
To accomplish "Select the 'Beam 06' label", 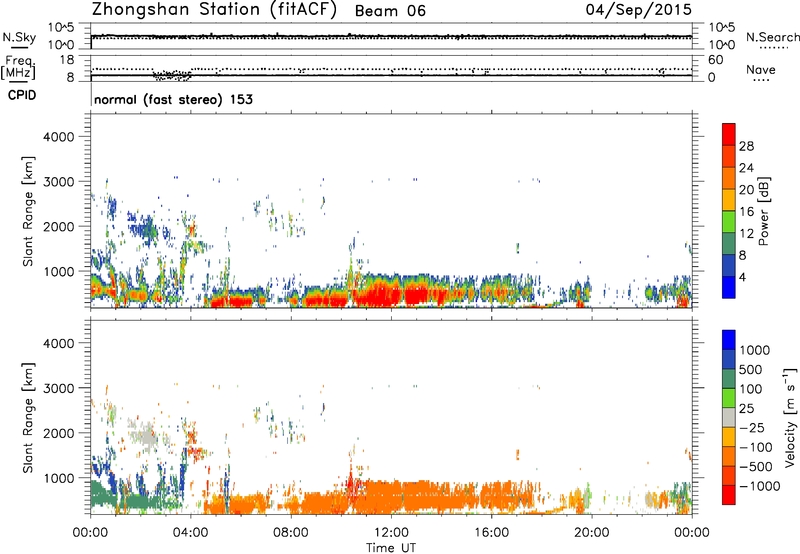I will (390, 11).
